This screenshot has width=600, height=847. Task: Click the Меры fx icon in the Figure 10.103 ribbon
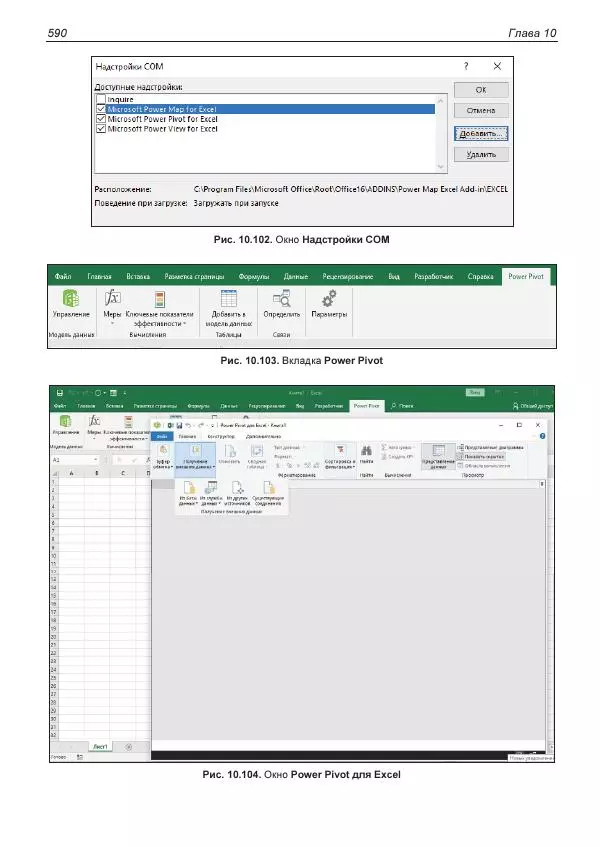coord(112,298)
